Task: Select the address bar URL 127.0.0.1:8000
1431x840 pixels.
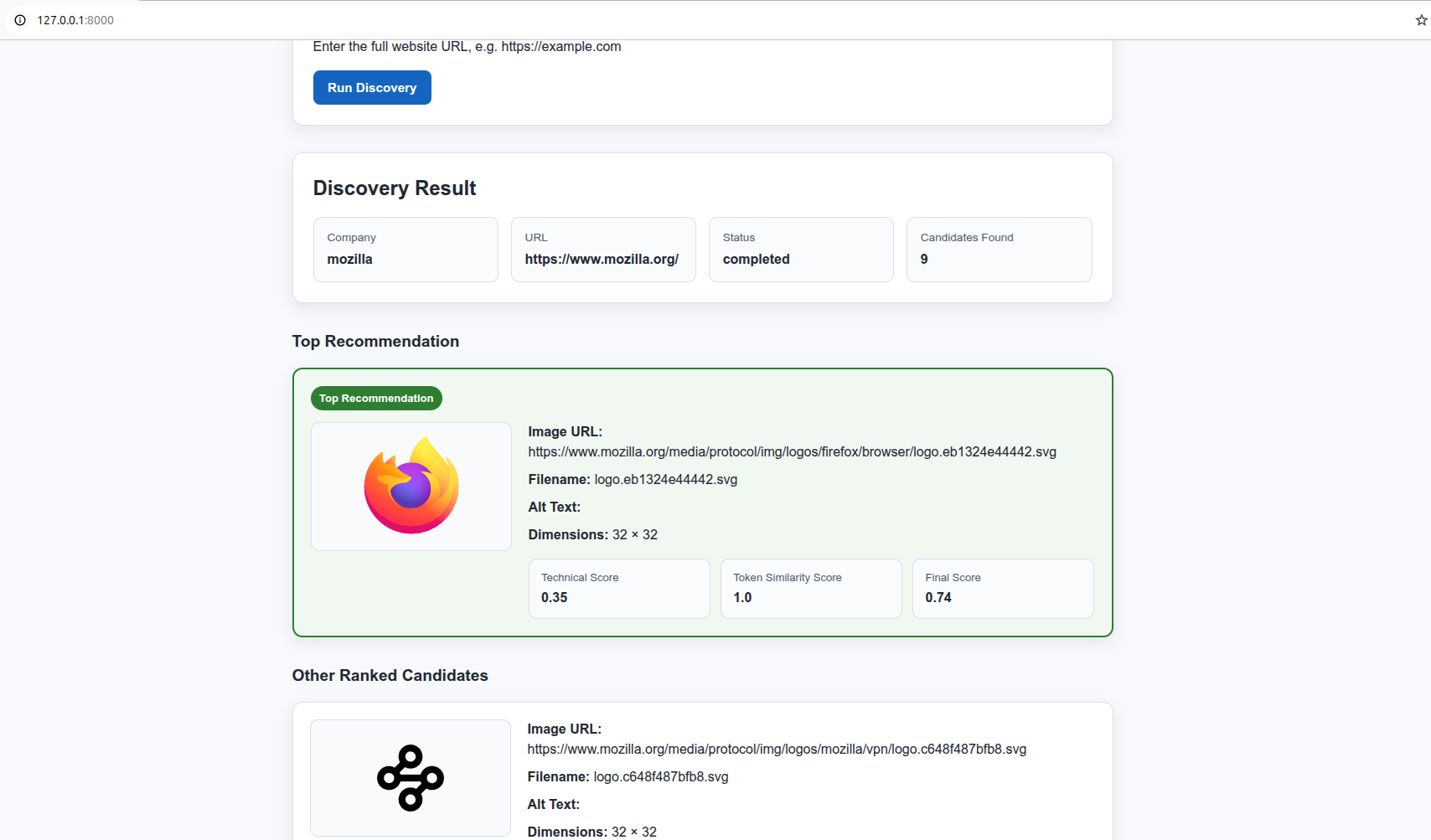Action: point(75,20)
